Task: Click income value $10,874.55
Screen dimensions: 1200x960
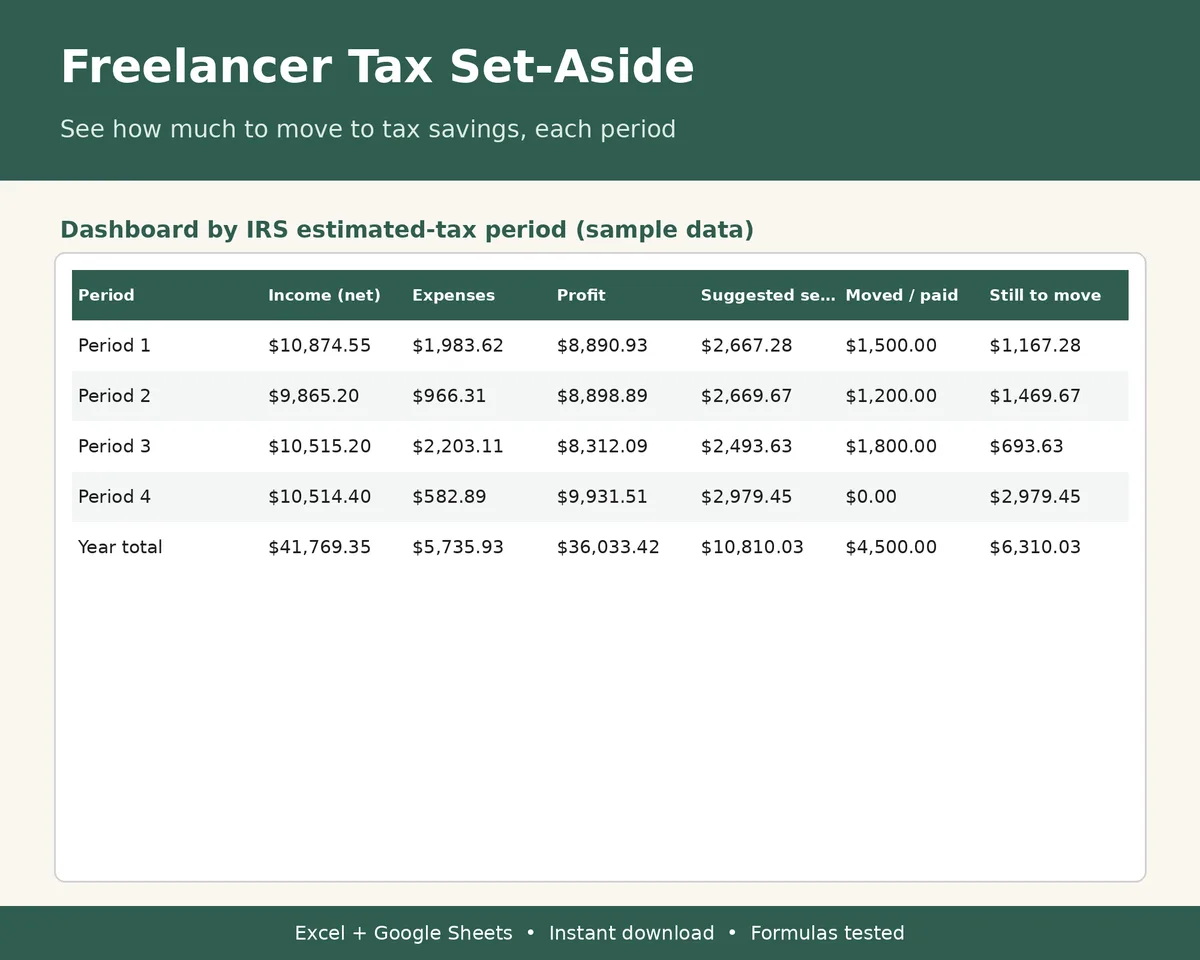Action: pos(319,345)
